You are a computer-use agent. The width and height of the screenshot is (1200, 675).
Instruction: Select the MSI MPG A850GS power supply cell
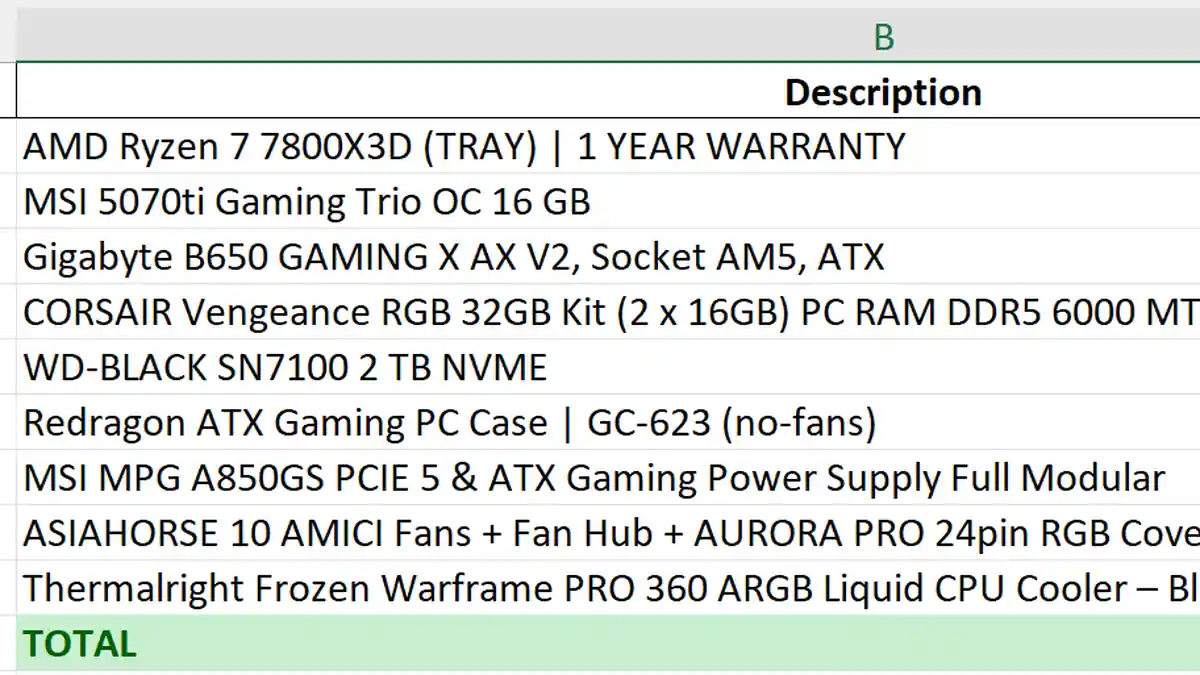[x=594, y=478]
